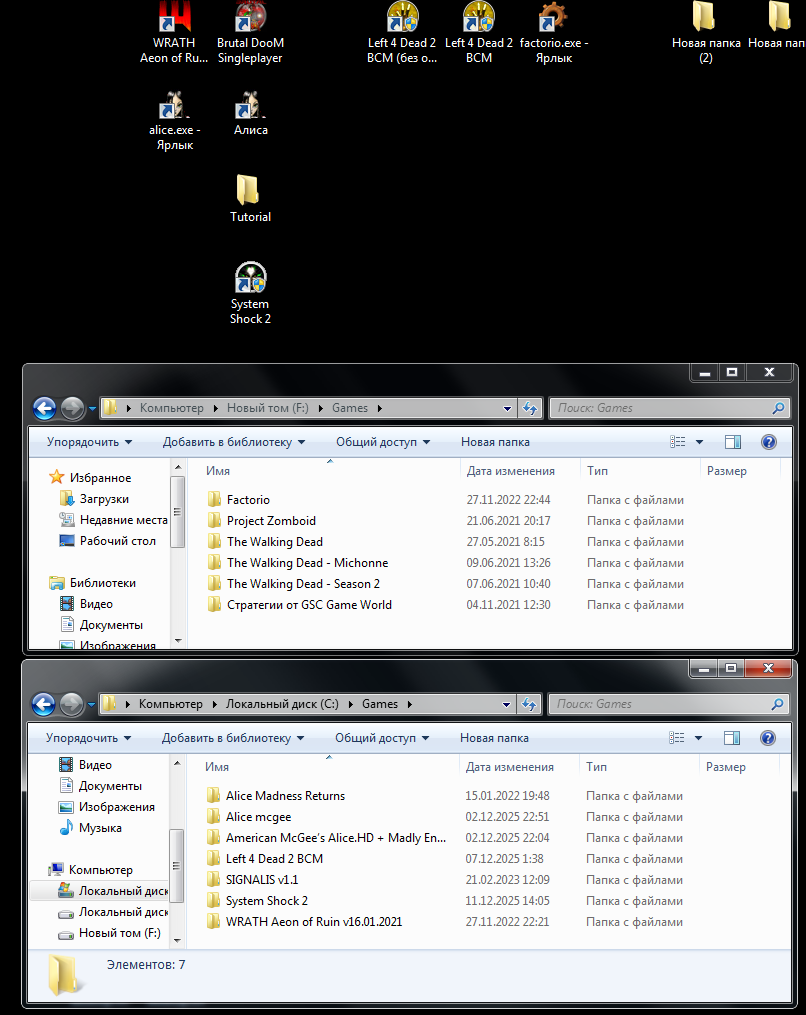Image resolution: width=806 pixels, height=1015 pixels.
Task: Open Компьютер in C: Games sidebar
Action: coord(91,869)
